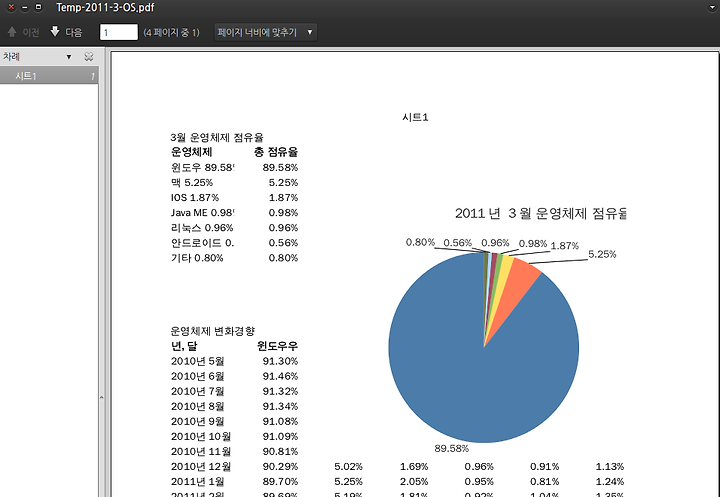720x497 pixels.
Task: Click the value 91.34% for 2010년 8월
Action: pos(280,407)
